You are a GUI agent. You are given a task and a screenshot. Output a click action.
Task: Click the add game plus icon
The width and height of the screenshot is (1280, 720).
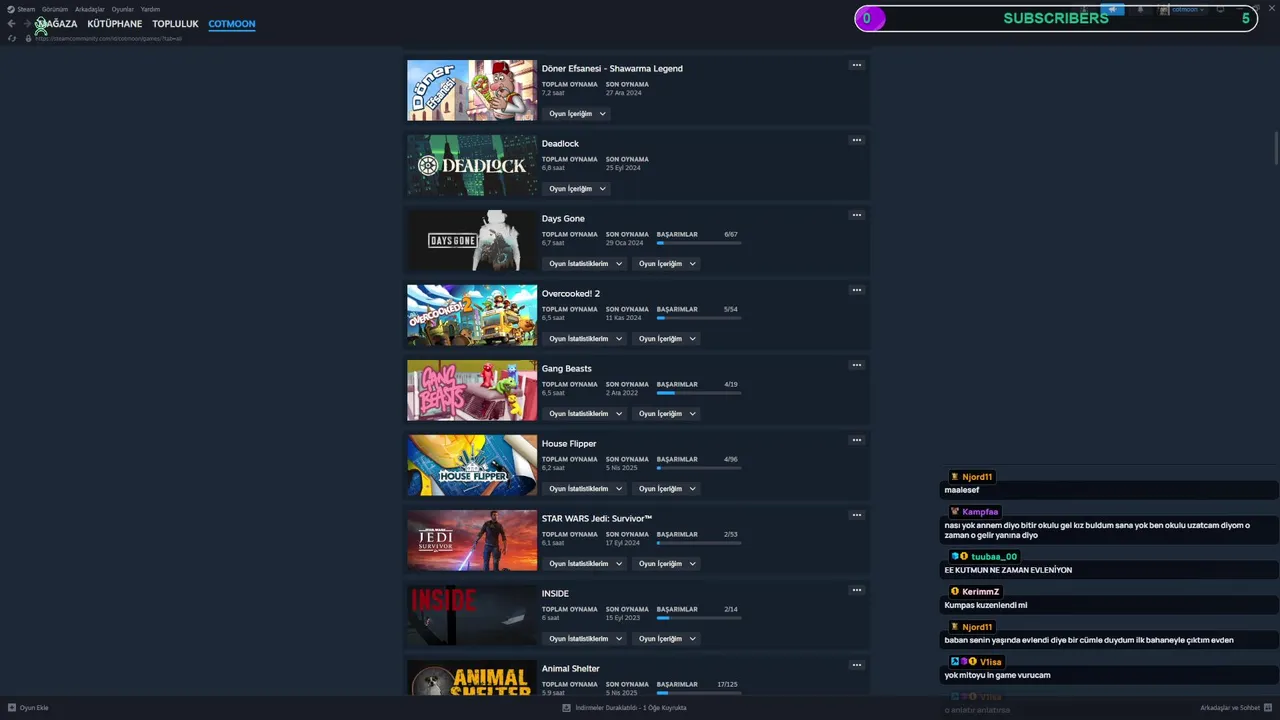[x=11, y=708]
